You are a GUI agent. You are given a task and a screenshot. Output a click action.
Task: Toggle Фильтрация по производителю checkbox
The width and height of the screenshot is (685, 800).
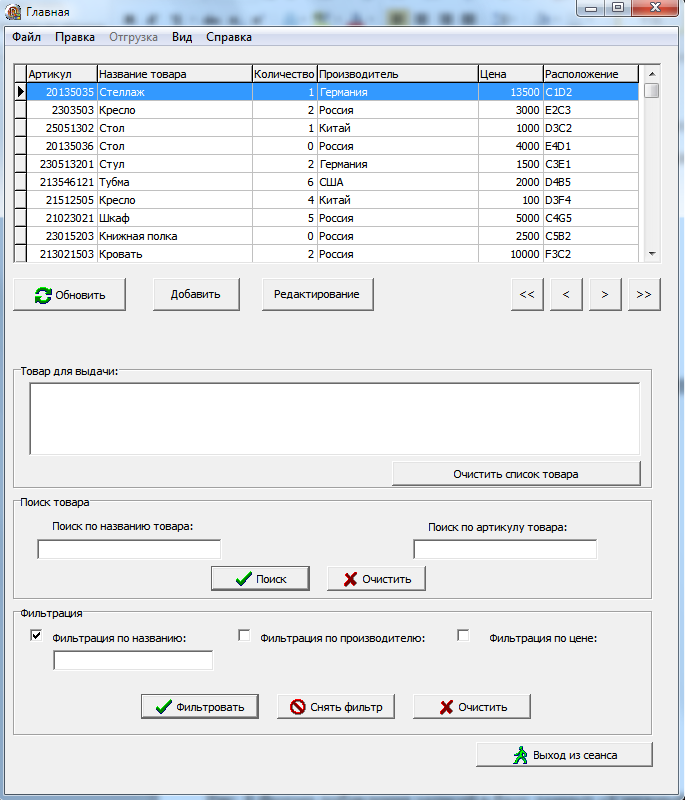[244, 635]
